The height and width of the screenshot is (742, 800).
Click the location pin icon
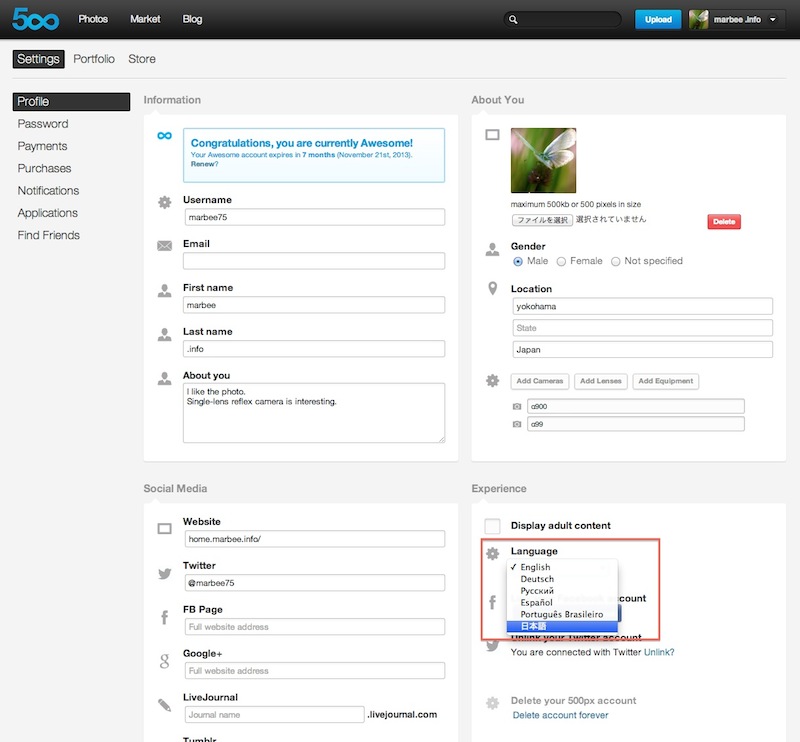[x=492, y=289]
